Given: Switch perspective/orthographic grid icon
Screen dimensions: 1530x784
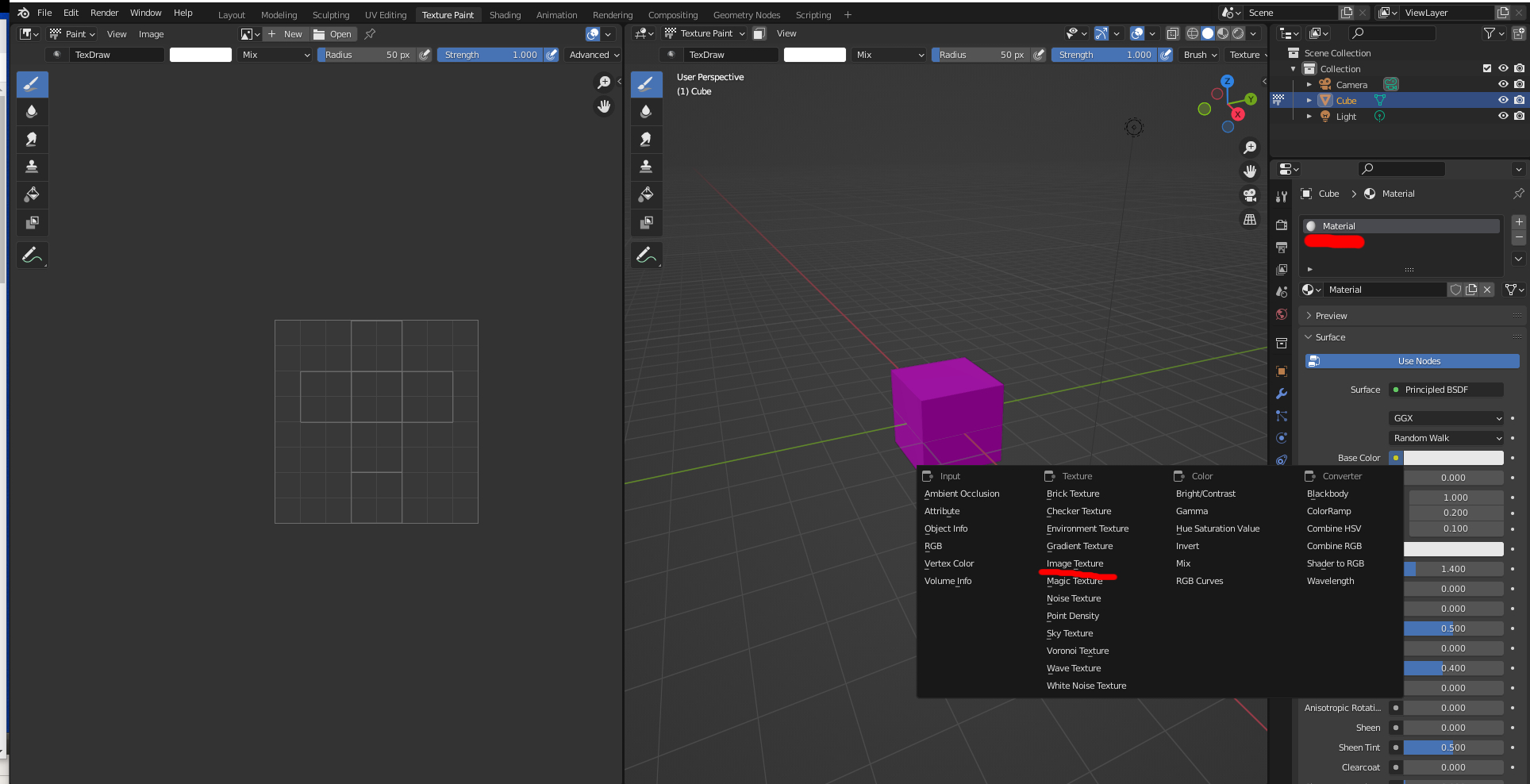Looking at the screenshot, I should tap(1250, 220).
